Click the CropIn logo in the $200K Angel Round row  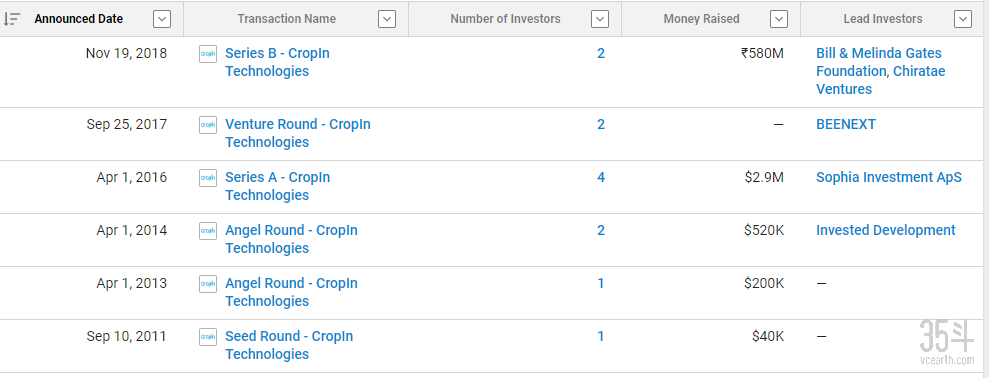(208, 284)
